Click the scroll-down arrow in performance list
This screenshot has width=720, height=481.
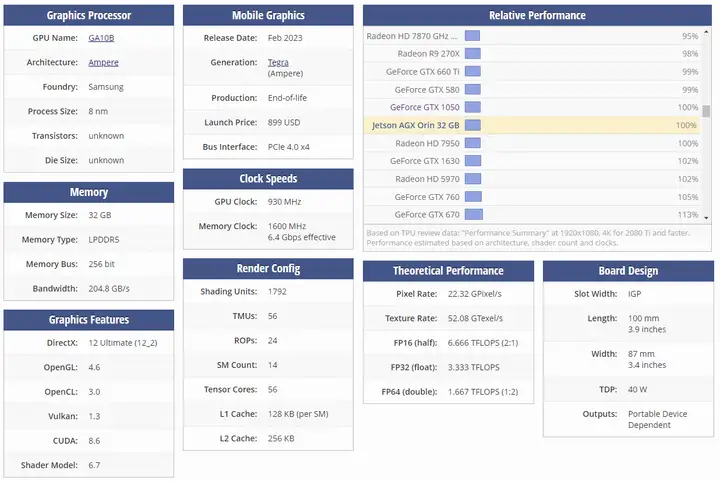[706, 217]
